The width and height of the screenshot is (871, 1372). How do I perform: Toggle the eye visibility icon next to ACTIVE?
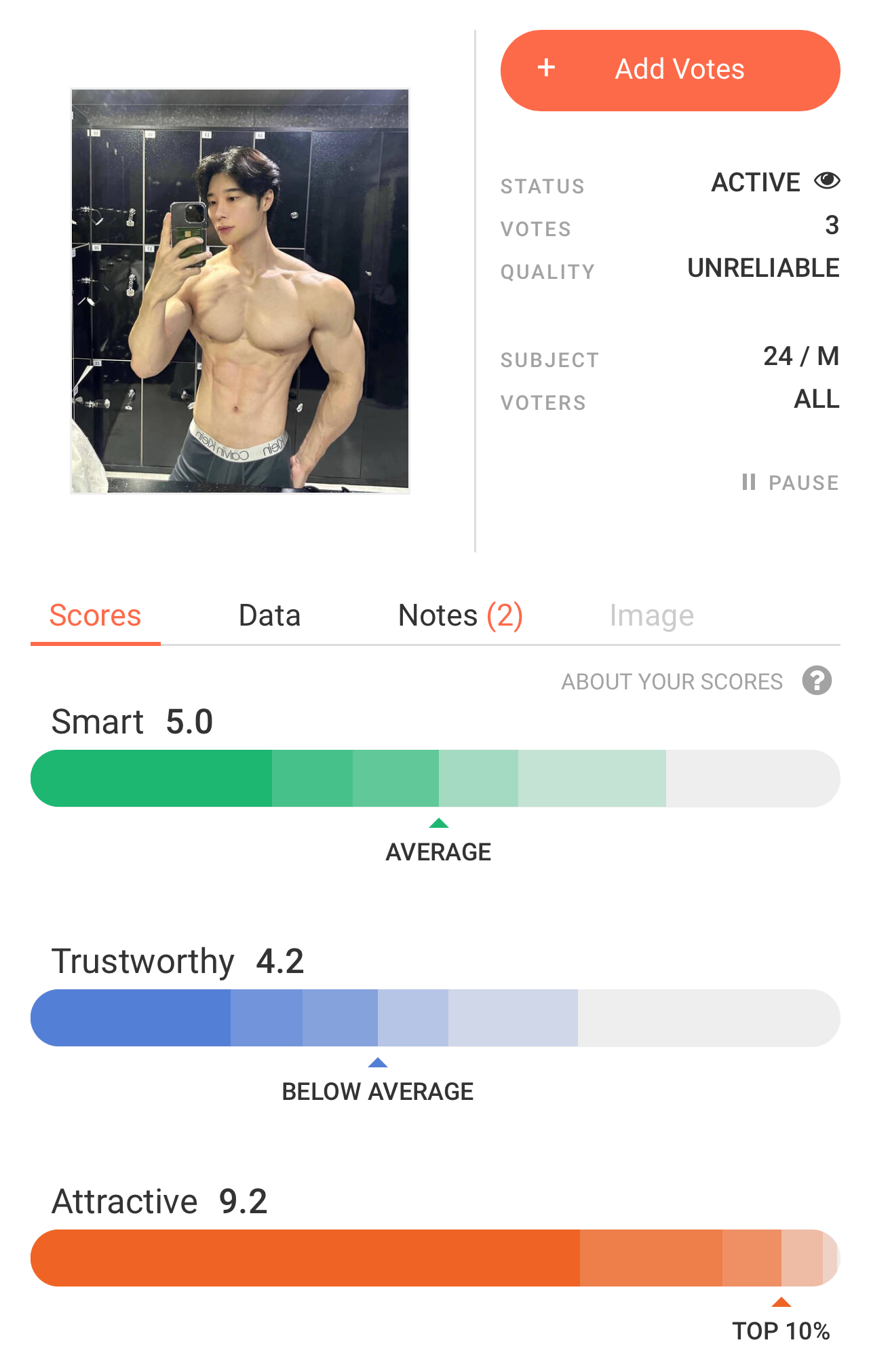pyautogui.click(x=827, y=180)
